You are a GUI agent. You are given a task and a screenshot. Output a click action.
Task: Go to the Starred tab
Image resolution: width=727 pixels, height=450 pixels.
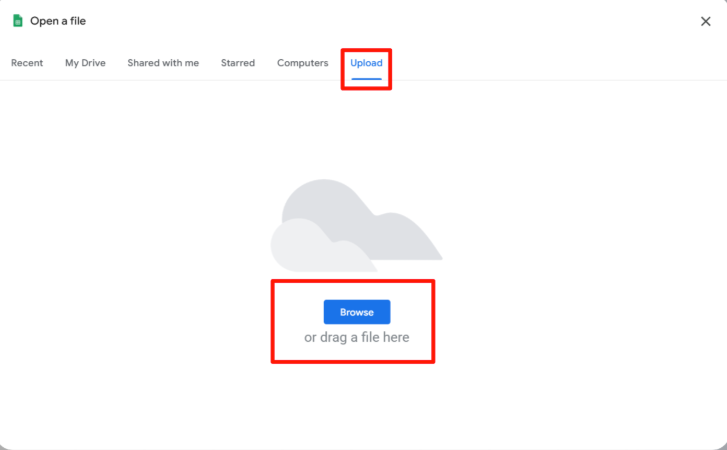pyautogui.click(x=238, y=63)
